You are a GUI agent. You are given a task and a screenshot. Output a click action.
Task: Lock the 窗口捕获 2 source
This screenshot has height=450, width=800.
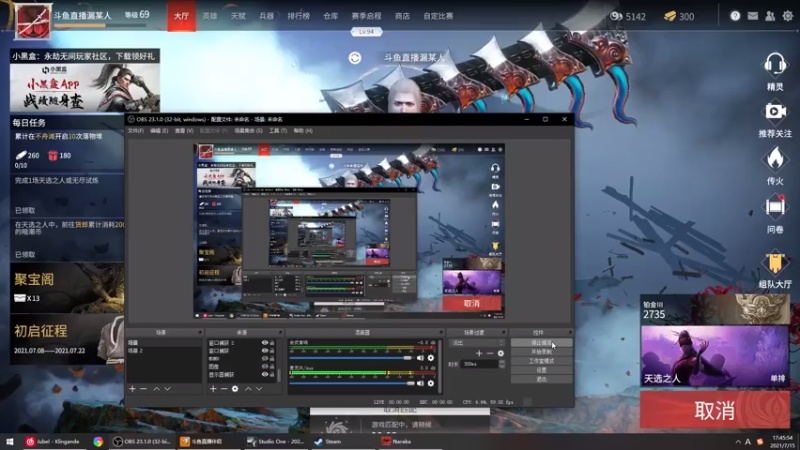pos(272,343)
